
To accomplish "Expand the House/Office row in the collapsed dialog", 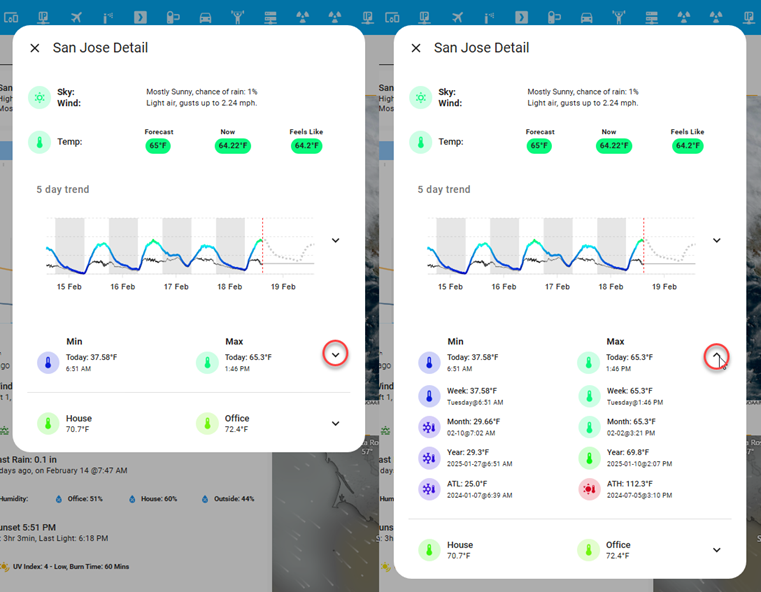I will [335, 424].
